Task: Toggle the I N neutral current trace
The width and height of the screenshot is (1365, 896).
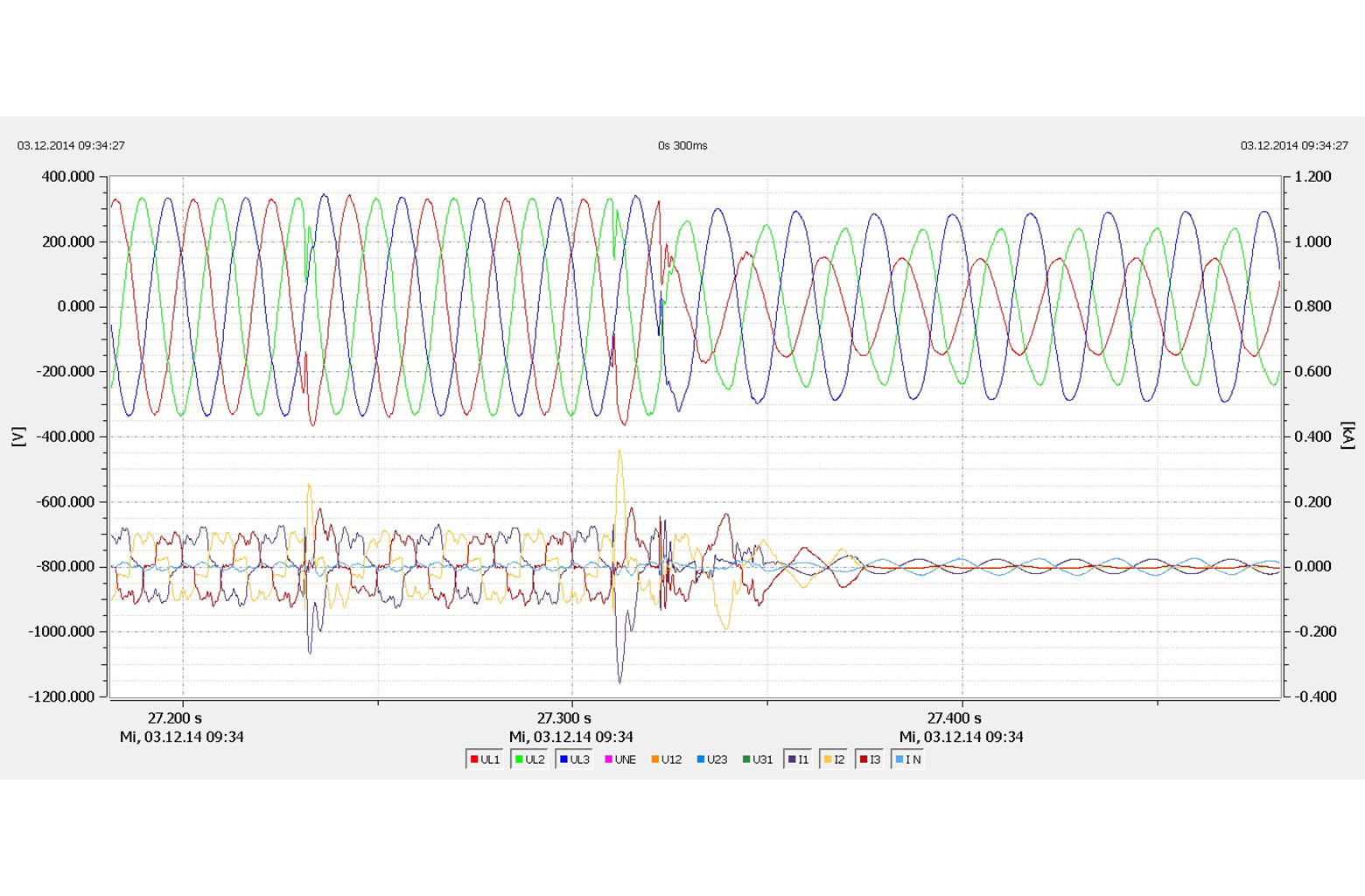Action: click(908, 759)
